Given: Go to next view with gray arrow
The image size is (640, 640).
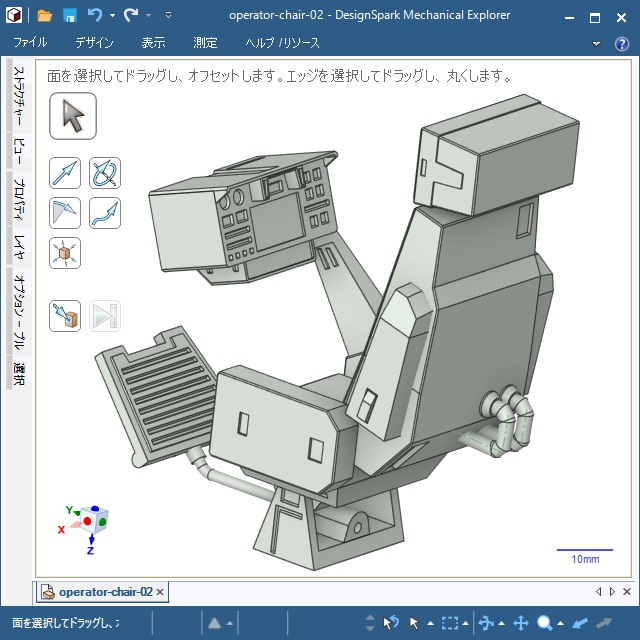Looking at the screenshot, I should [604, 623].
